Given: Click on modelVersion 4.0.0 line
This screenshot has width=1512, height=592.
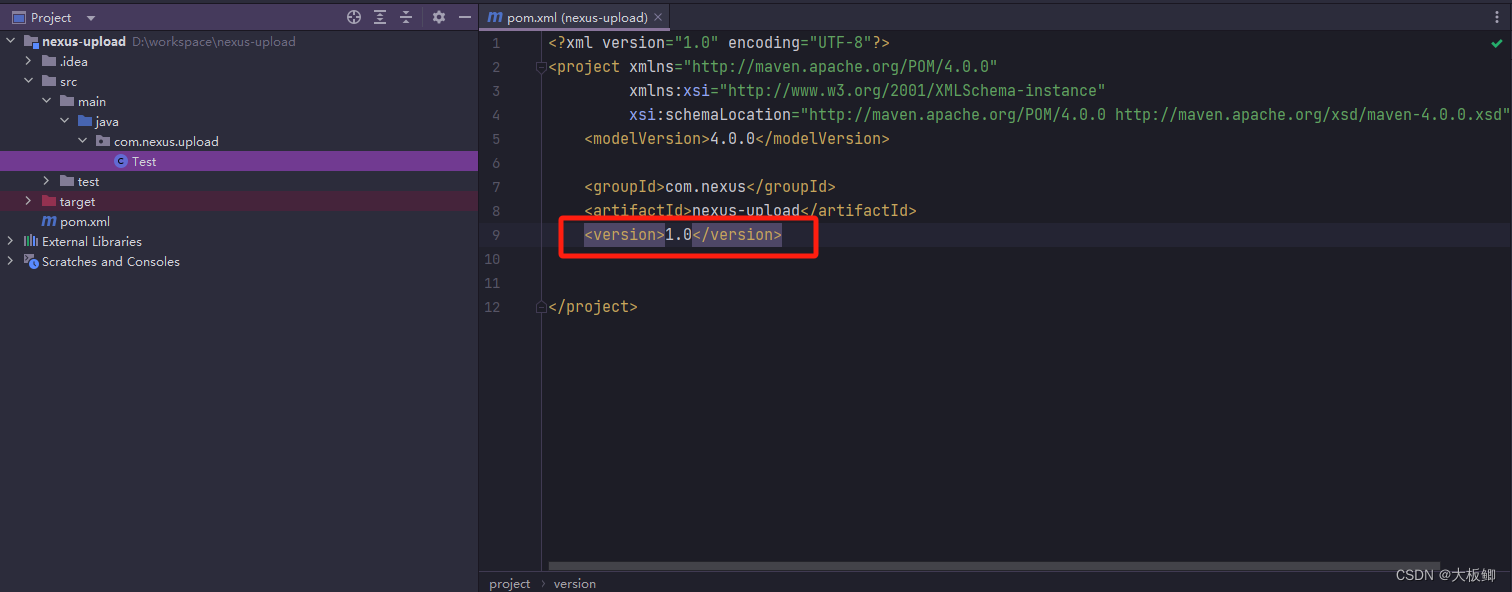Looking at the screenshot, I should tap(737, 139).
